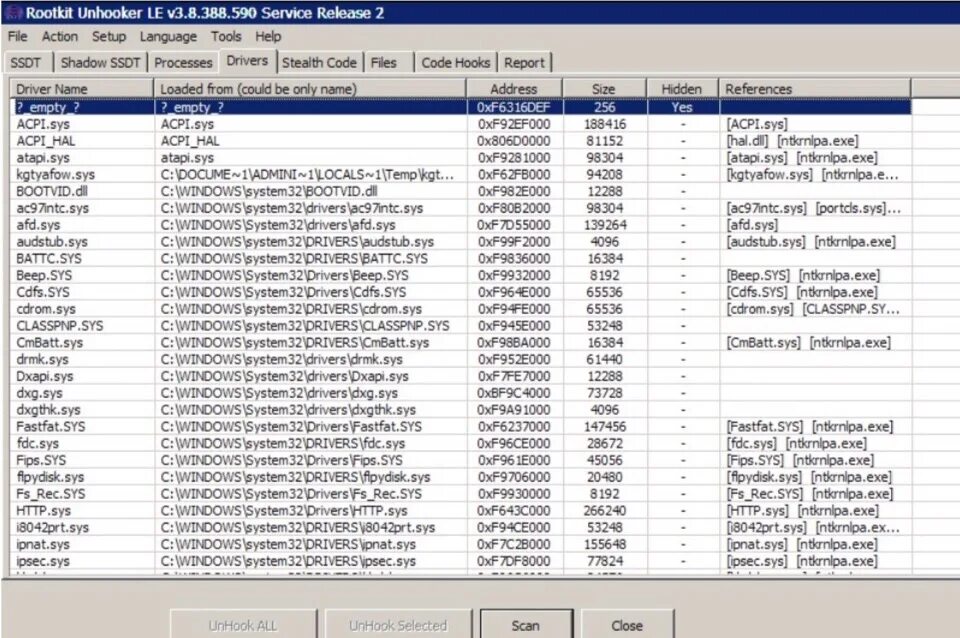
Task: Select the Beep.SYS driver row
Action: tap(462, 276)
